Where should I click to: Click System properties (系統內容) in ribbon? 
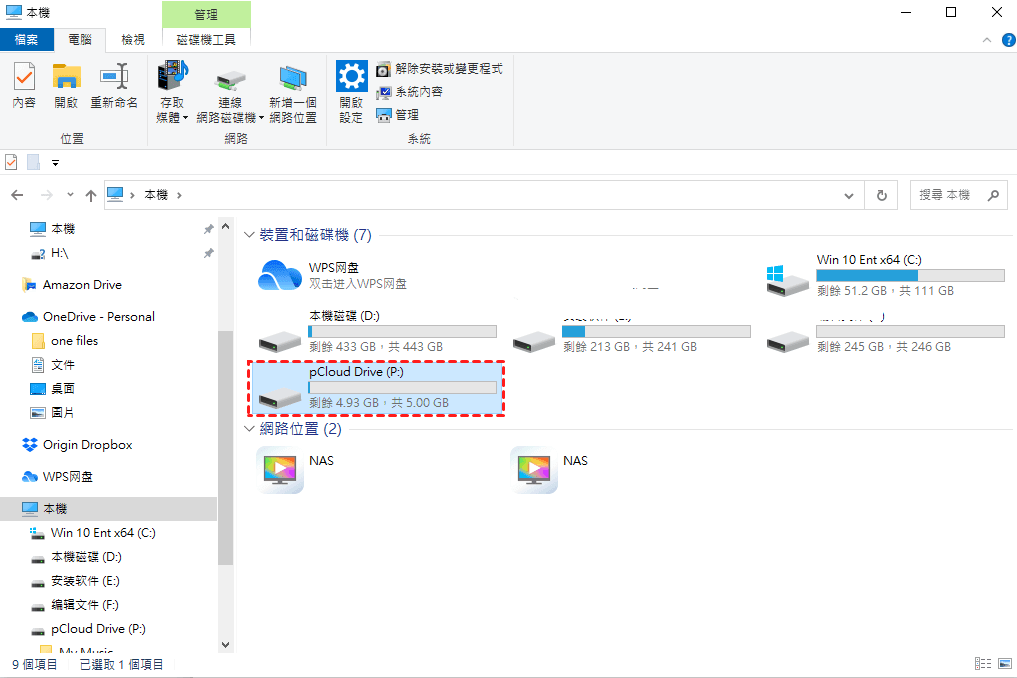[x=409, y=92]
